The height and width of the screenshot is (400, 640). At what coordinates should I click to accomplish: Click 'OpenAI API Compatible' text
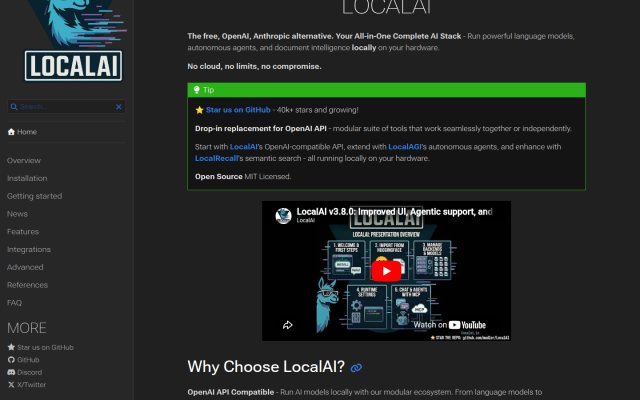click(x=231, y=392)
